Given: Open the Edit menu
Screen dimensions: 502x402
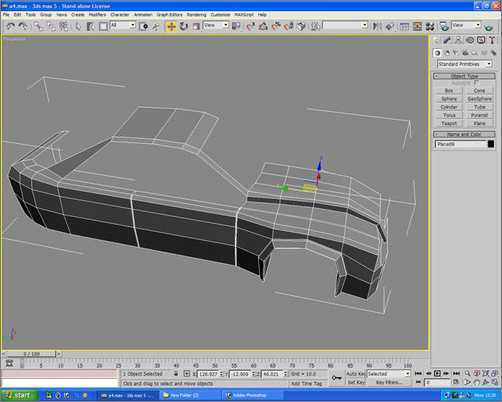Looking at the screenshot, I should 17,15.
